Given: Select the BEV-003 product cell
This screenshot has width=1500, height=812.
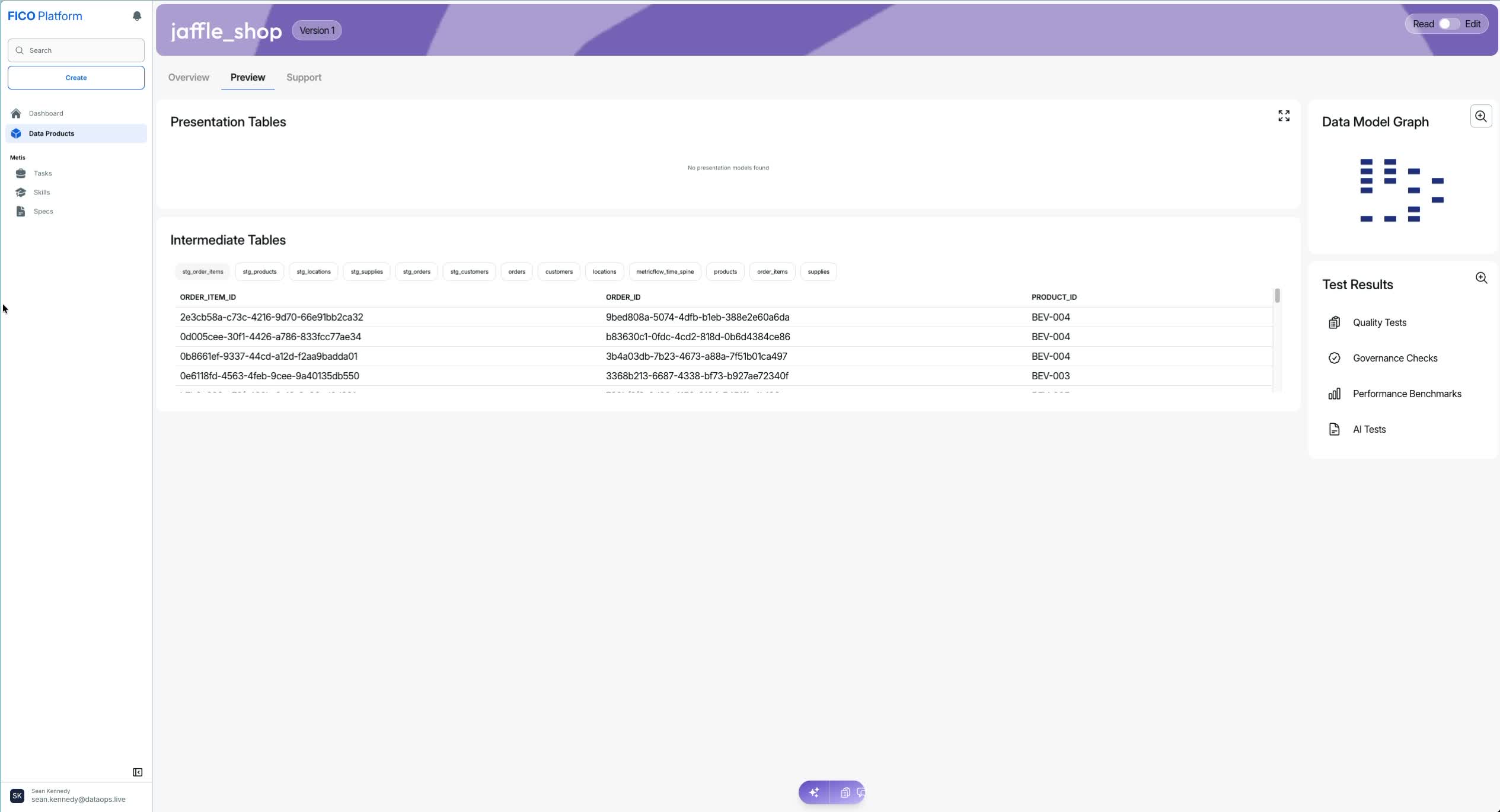Looking at the screenshot, I should pyautogui.click(x=1050, y=376).
